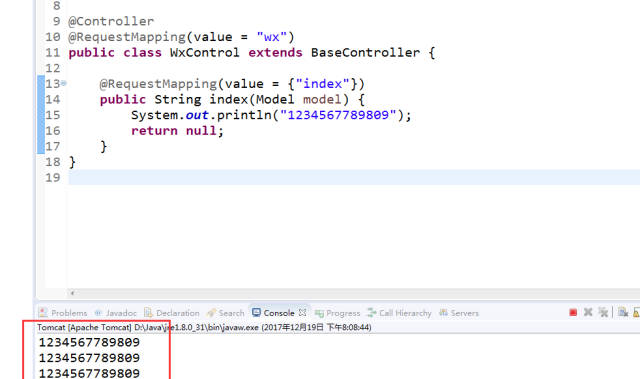Click the BaseController class name in code

tap(365, 53)
